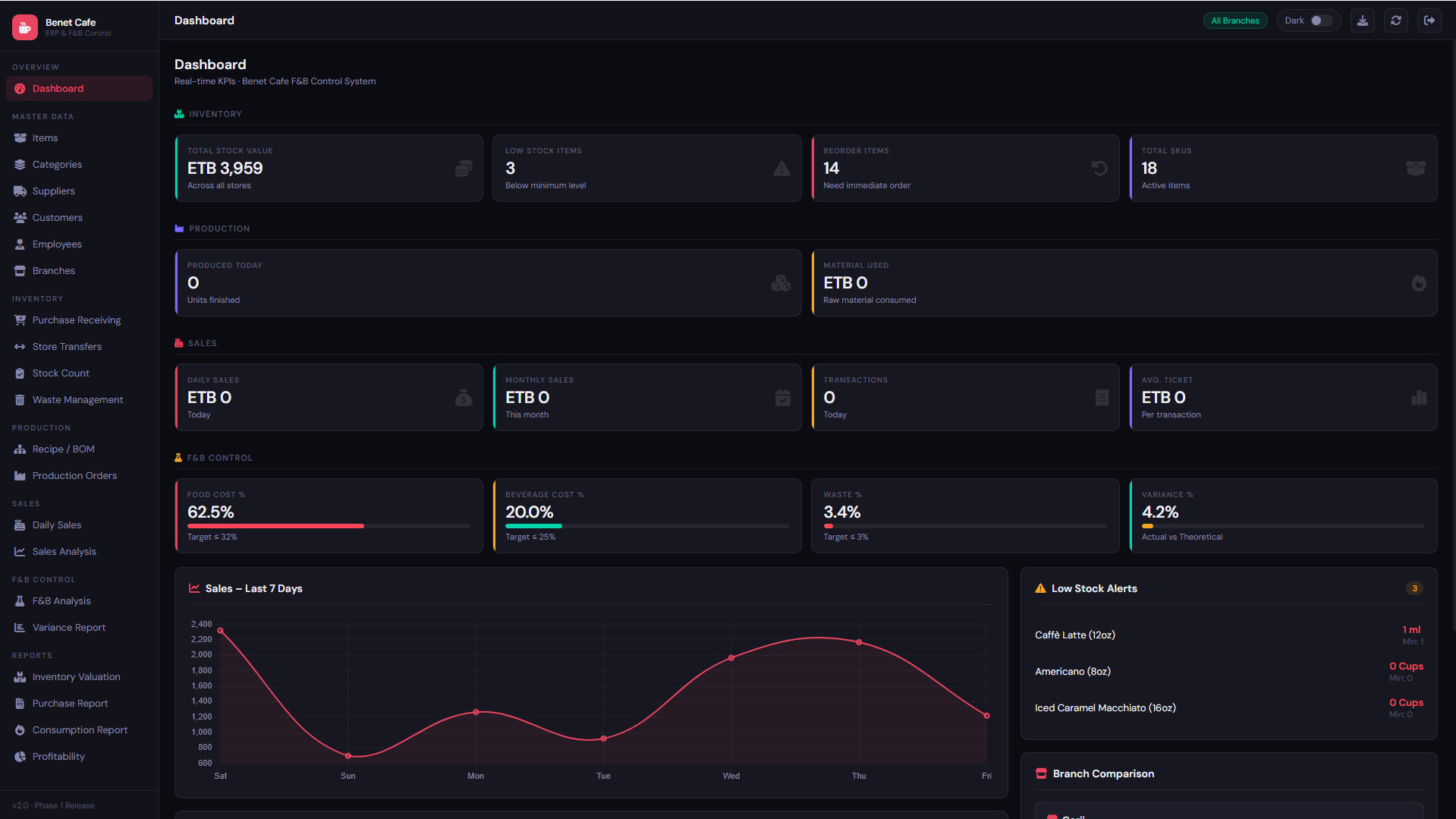Click the refresh icon in top bar

(1396, 20)
